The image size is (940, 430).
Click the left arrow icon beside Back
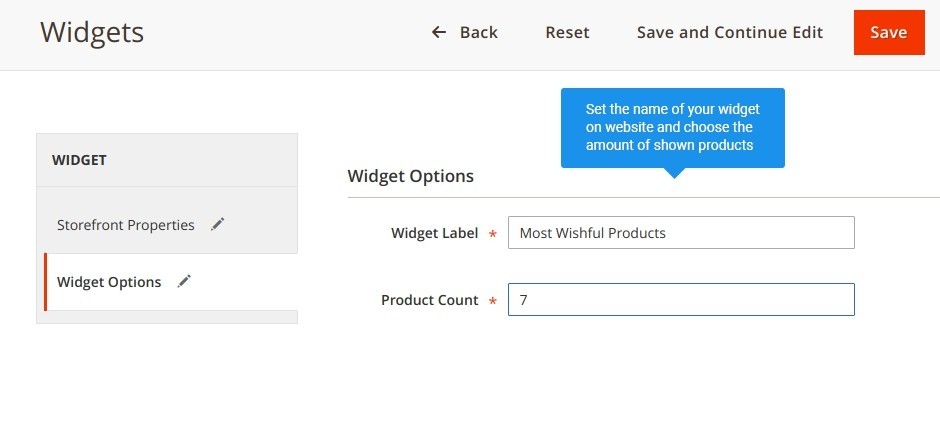439,32
